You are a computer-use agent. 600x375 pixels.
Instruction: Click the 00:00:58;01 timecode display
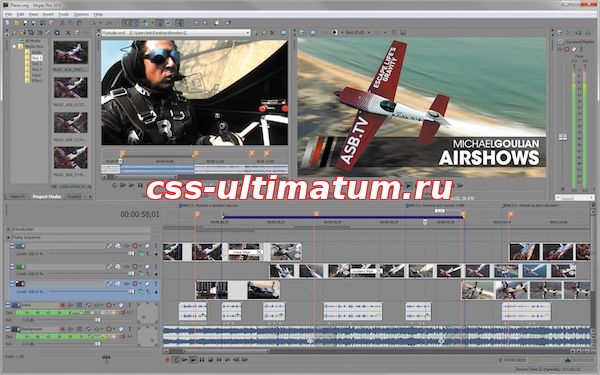point(140,214)
